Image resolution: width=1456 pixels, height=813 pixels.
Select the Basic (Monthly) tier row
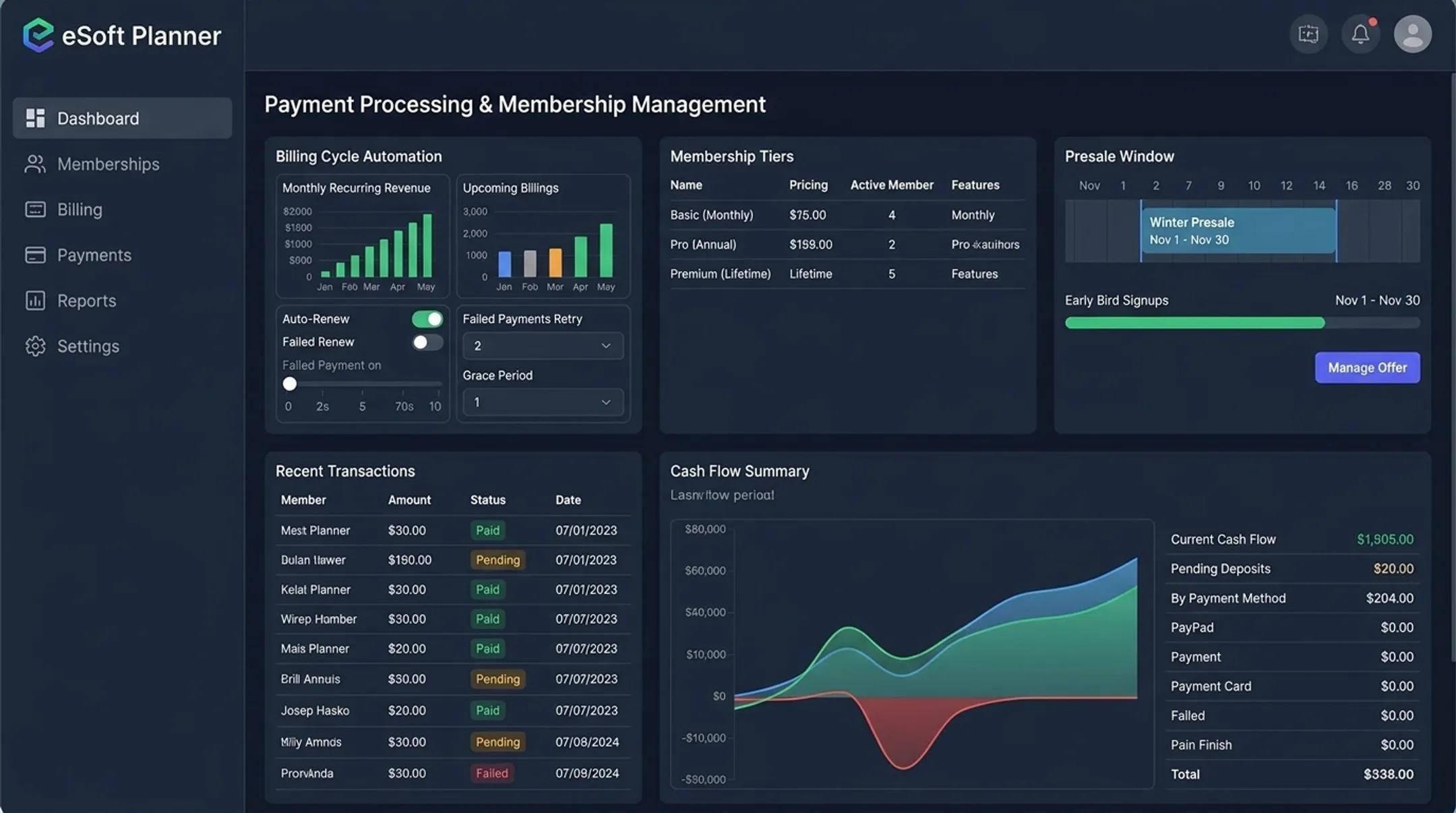tap(847, 215)
